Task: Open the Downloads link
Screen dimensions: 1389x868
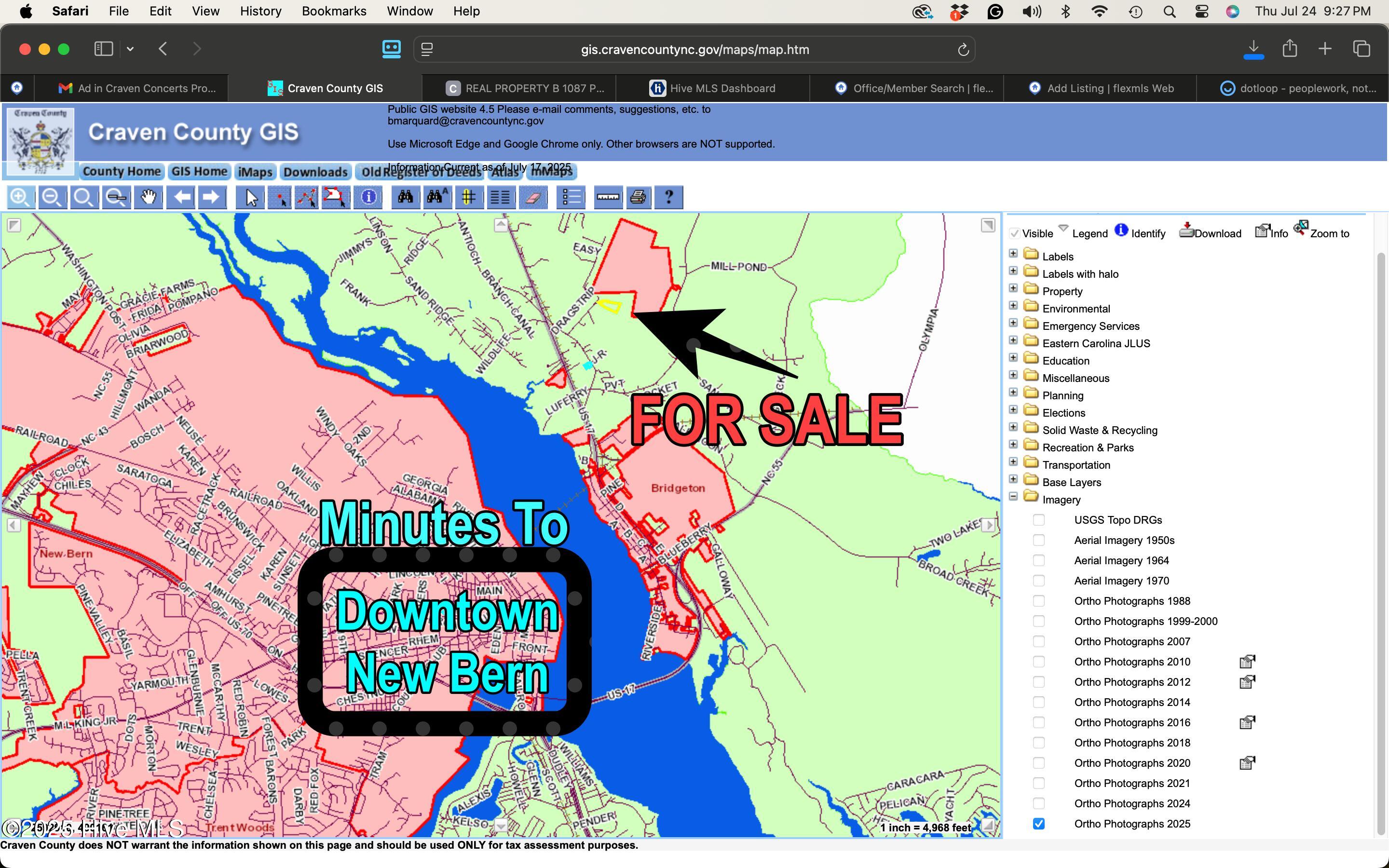Action: point(315,172)
